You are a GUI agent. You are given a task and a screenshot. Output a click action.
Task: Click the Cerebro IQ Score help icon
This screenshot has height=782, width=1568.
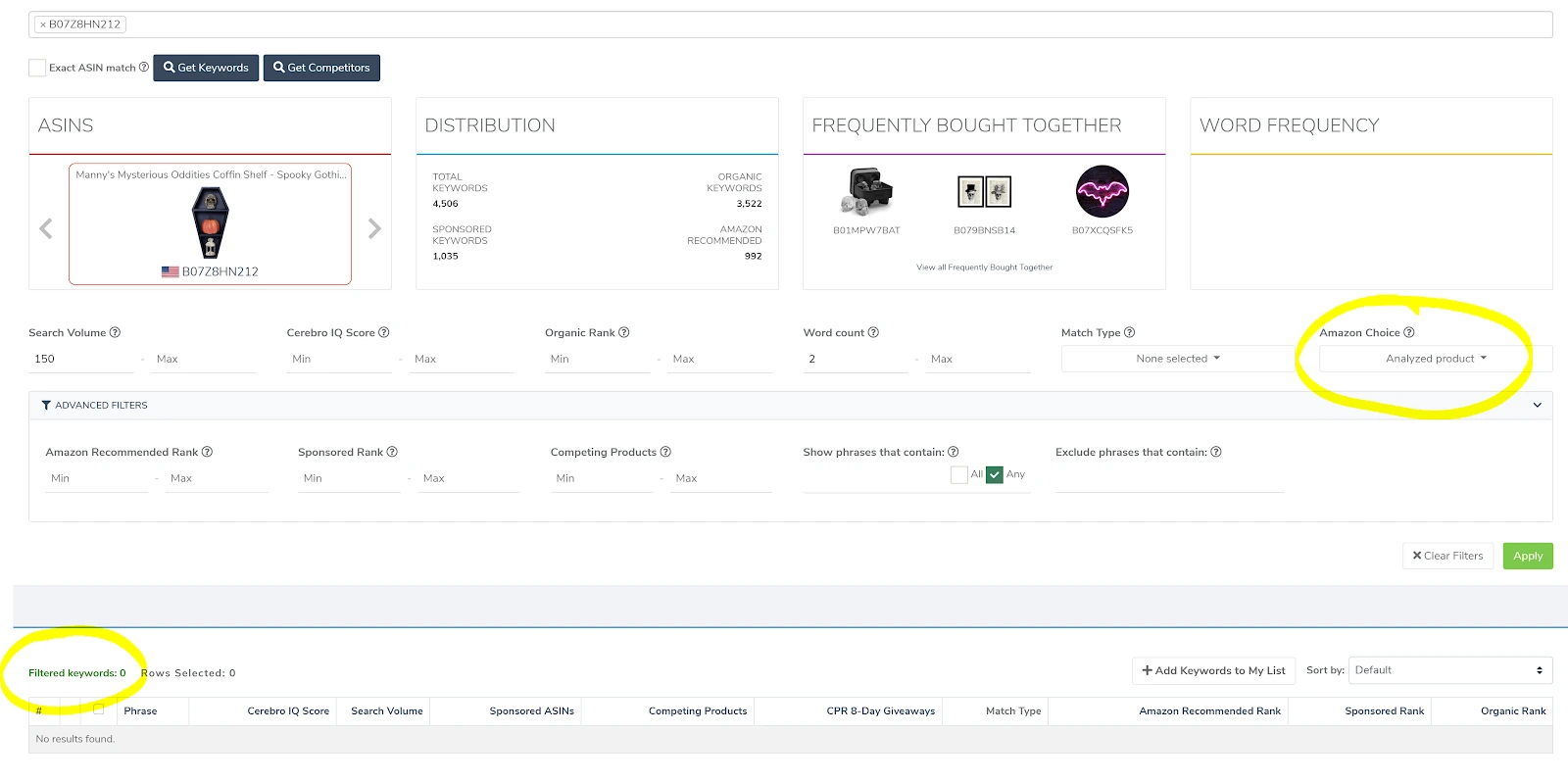(x=384, y=332)
